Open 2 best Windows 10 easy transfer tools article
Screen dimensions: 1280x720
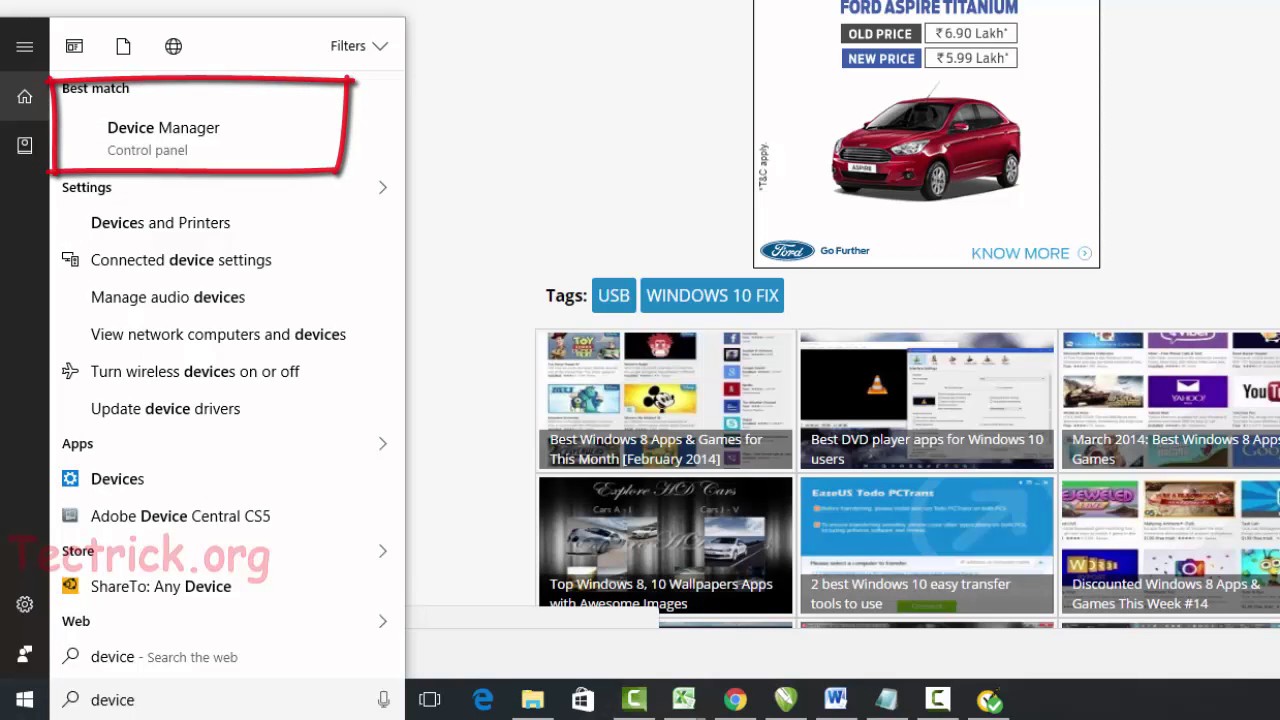(x=927, y=545)
